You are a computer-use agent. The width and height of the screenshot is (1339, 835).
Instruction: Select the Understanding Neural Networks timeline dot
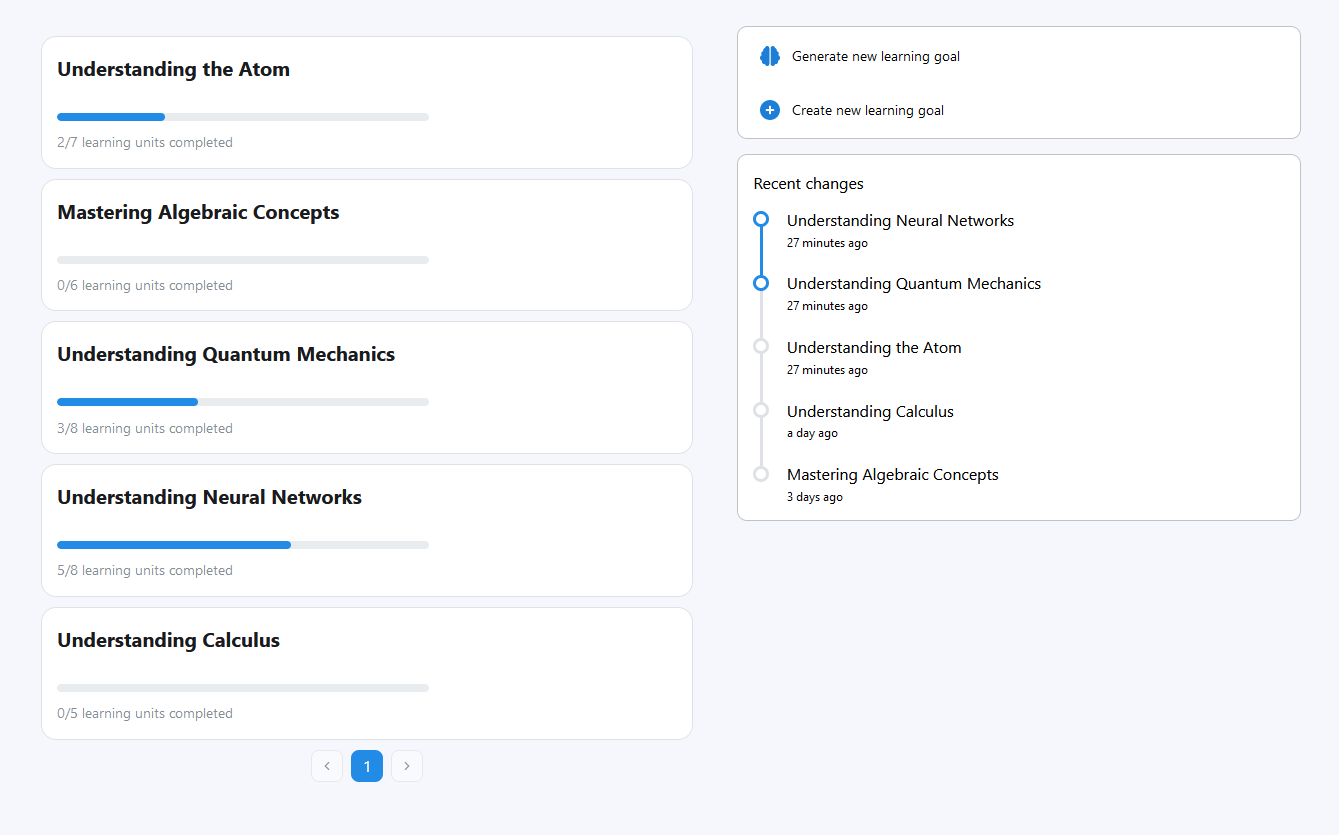coord(761,219)
